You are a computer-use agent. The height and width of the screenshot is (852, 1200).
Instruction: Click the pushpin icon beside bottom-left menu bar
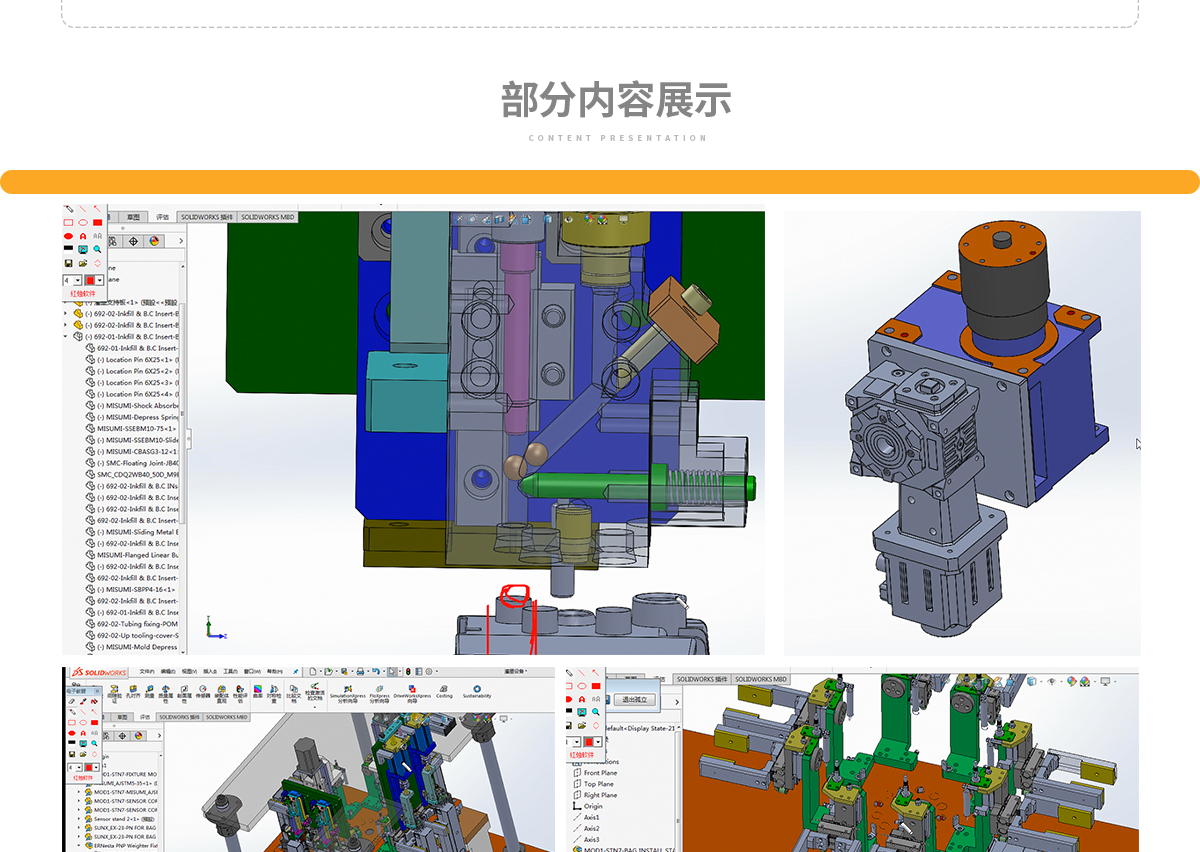[x=296, y=671]
